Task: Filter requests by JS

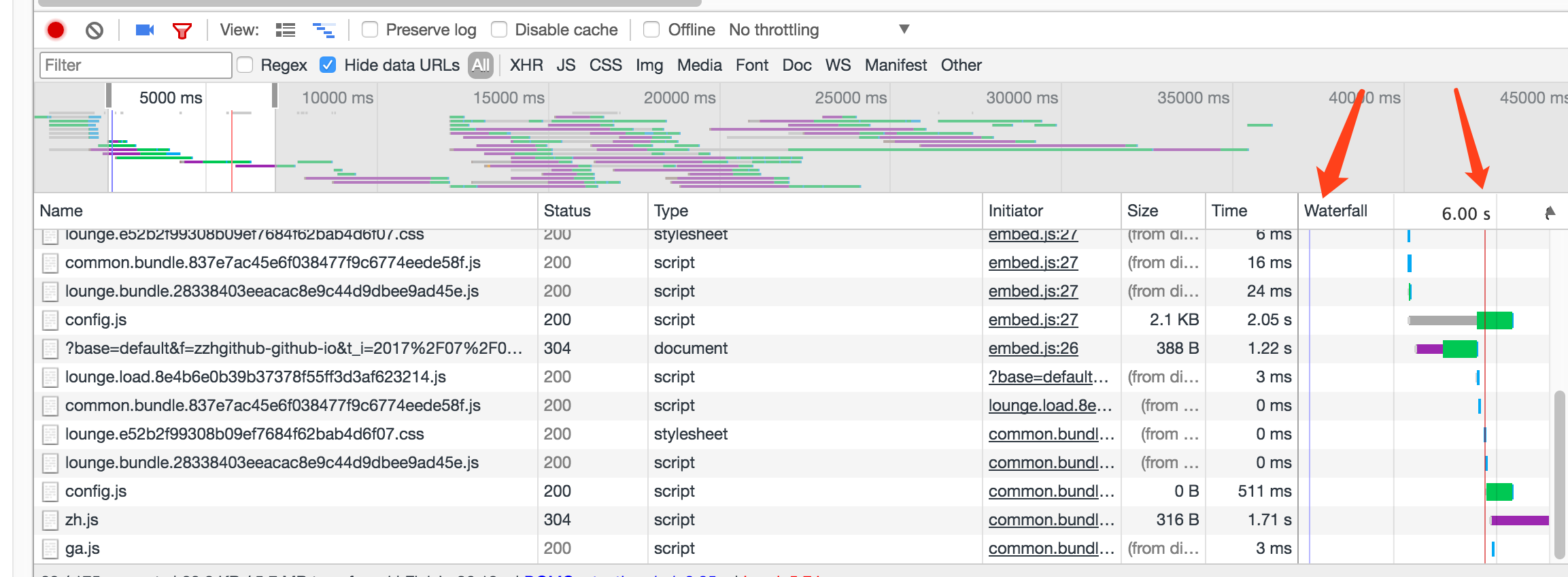Action: (566, 65)
